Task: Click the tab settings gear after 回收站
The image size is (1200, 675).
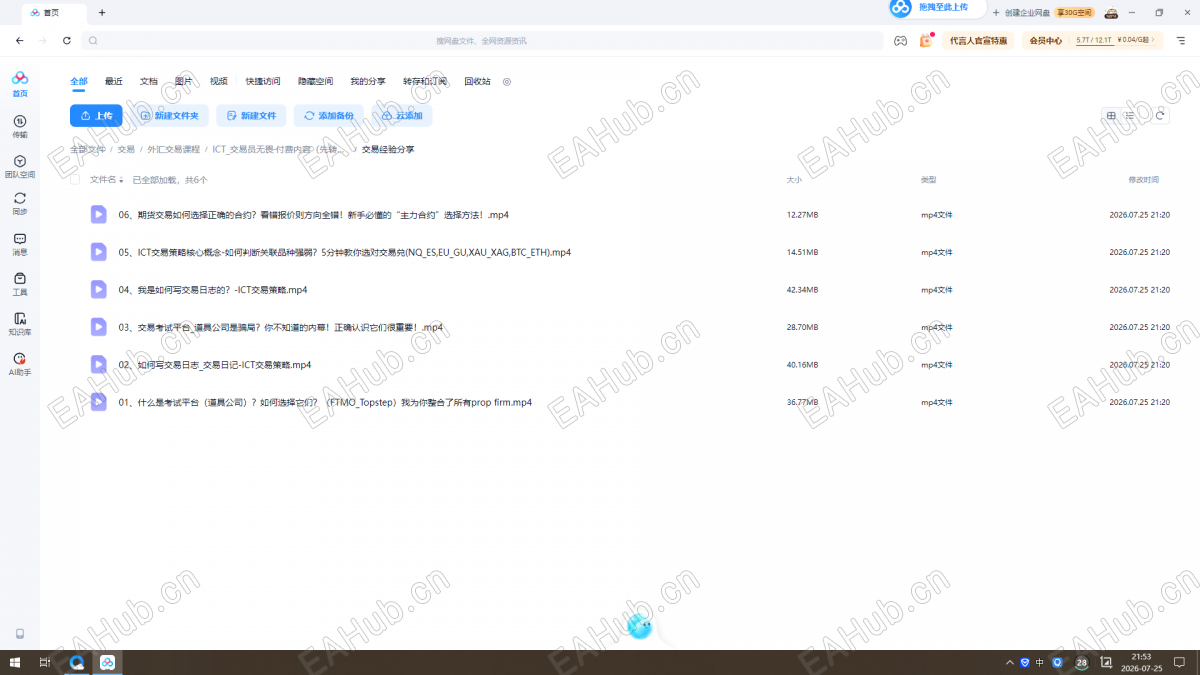Action: pyautogui.click(x=507, y=82)
